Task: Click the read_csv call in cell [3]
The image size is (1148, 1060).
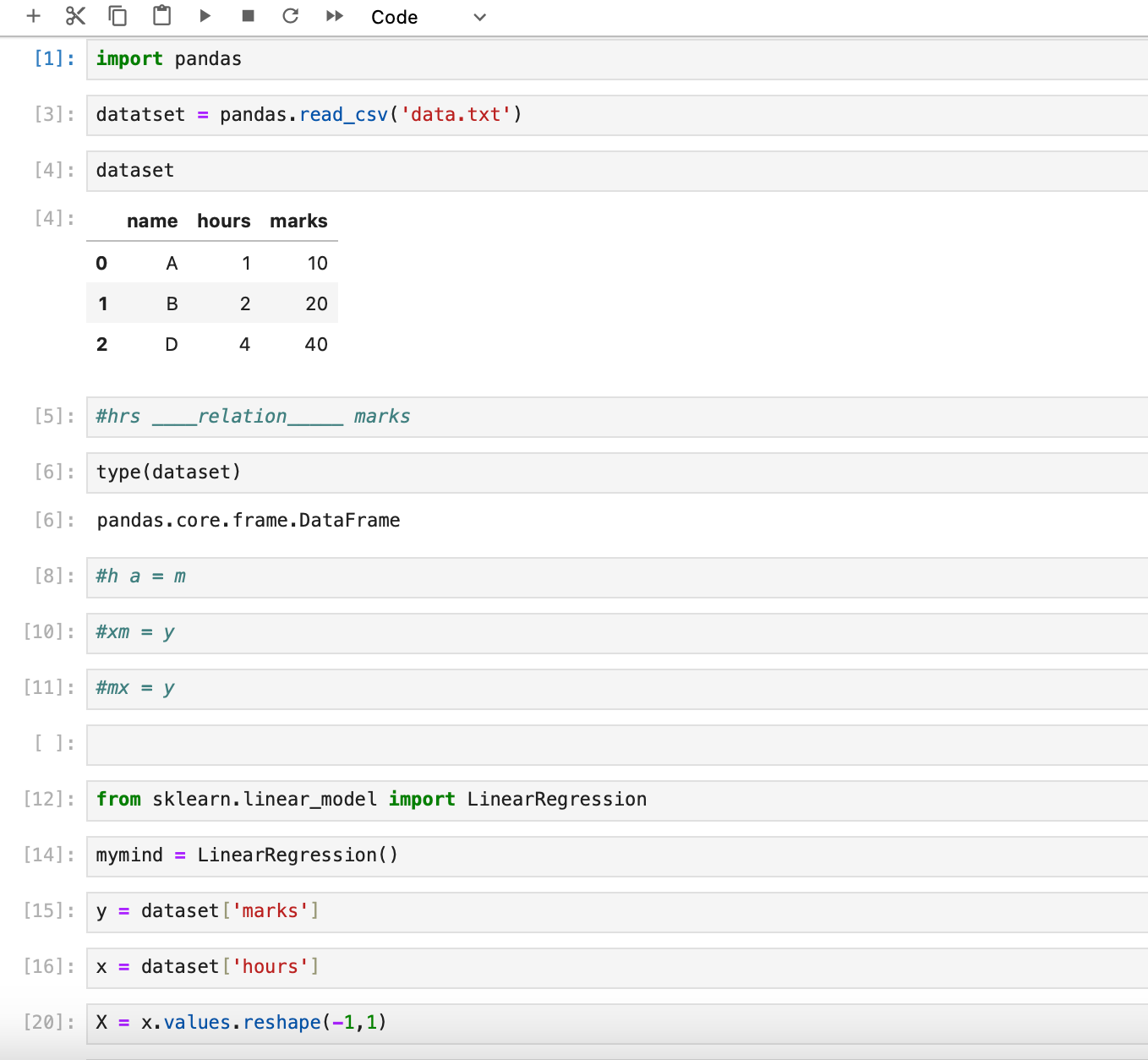Action: [342, 113]
